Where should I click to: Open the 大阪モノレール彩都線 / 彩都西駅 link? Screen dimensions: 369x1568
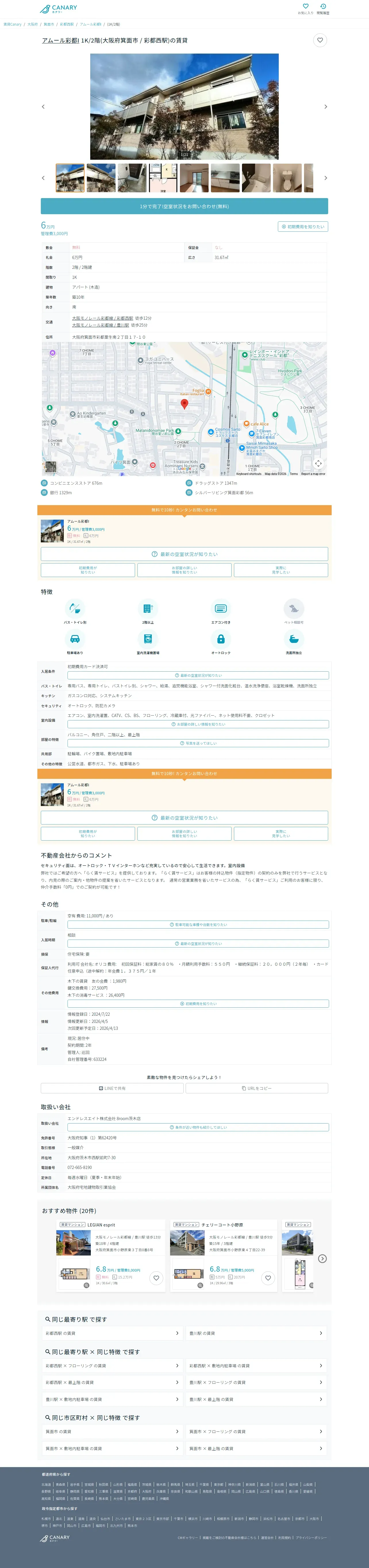102,318
